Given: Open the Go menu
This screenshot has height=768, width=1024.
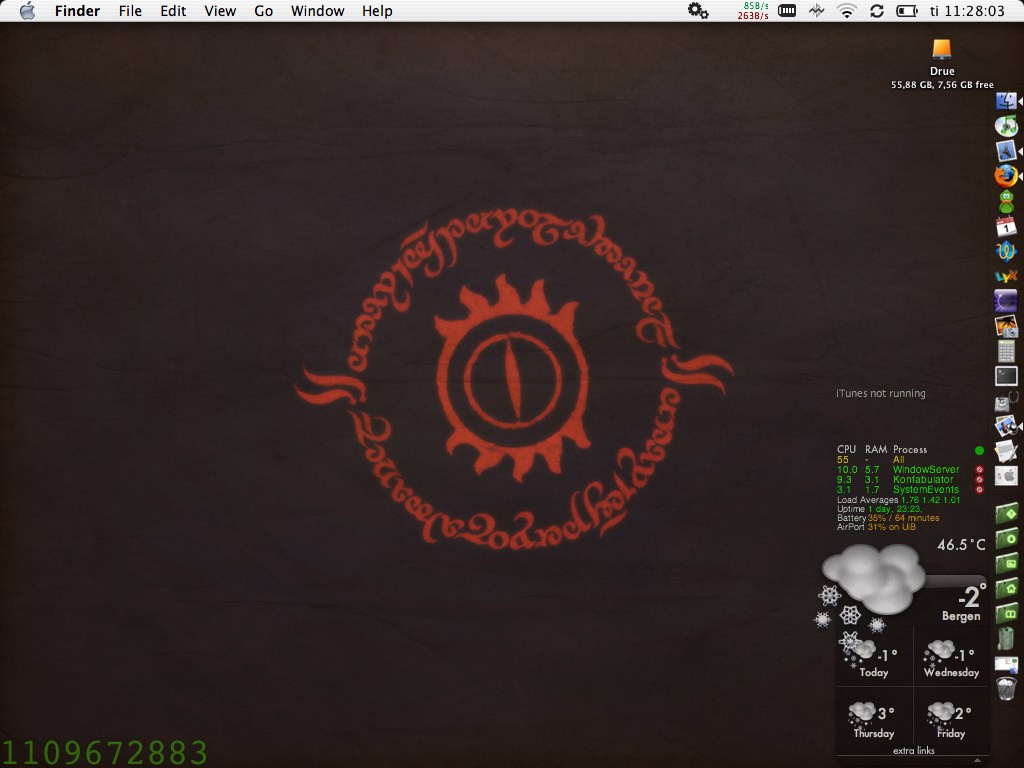Looking at the screenshot, I should click(263, 11).
